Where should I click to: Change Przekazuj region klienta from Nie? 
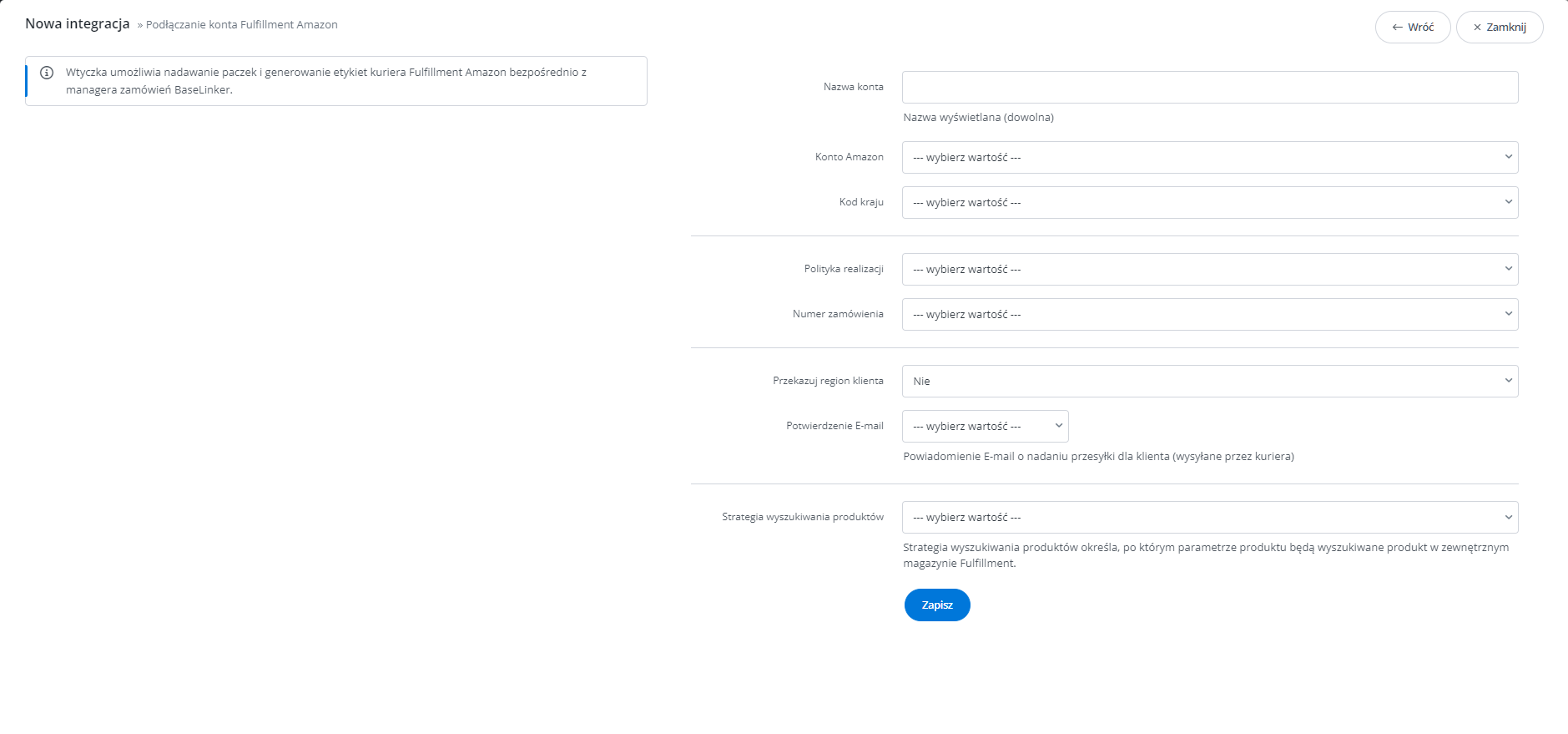(1210, 381)
